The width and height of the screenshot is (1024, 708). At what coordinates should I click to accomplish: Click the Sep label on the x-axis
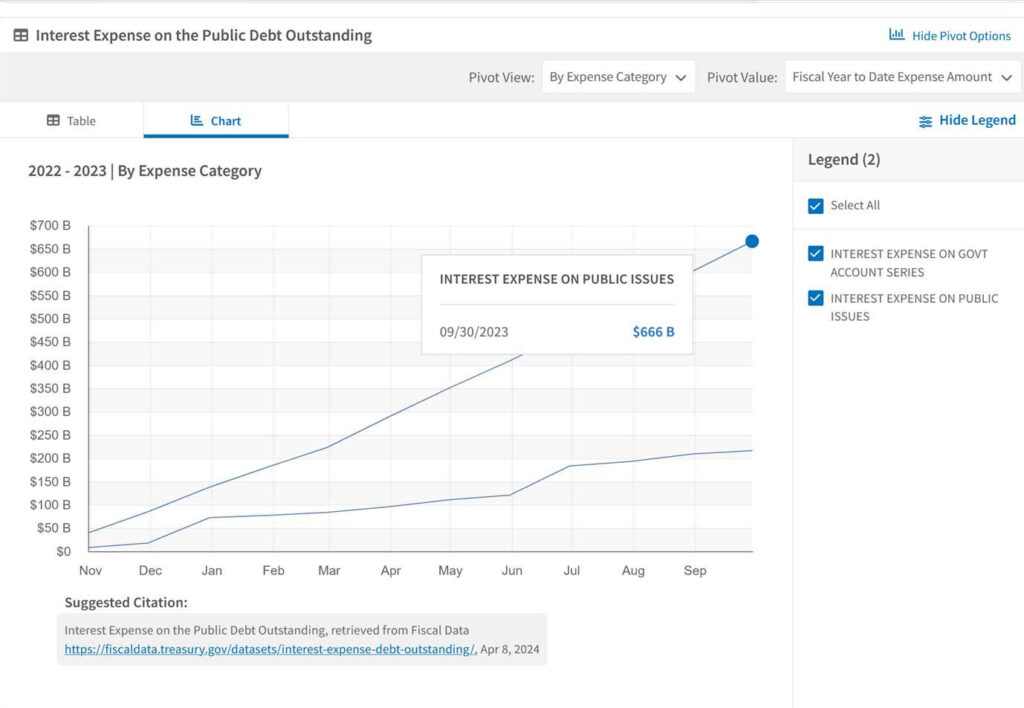click(694, 571)
